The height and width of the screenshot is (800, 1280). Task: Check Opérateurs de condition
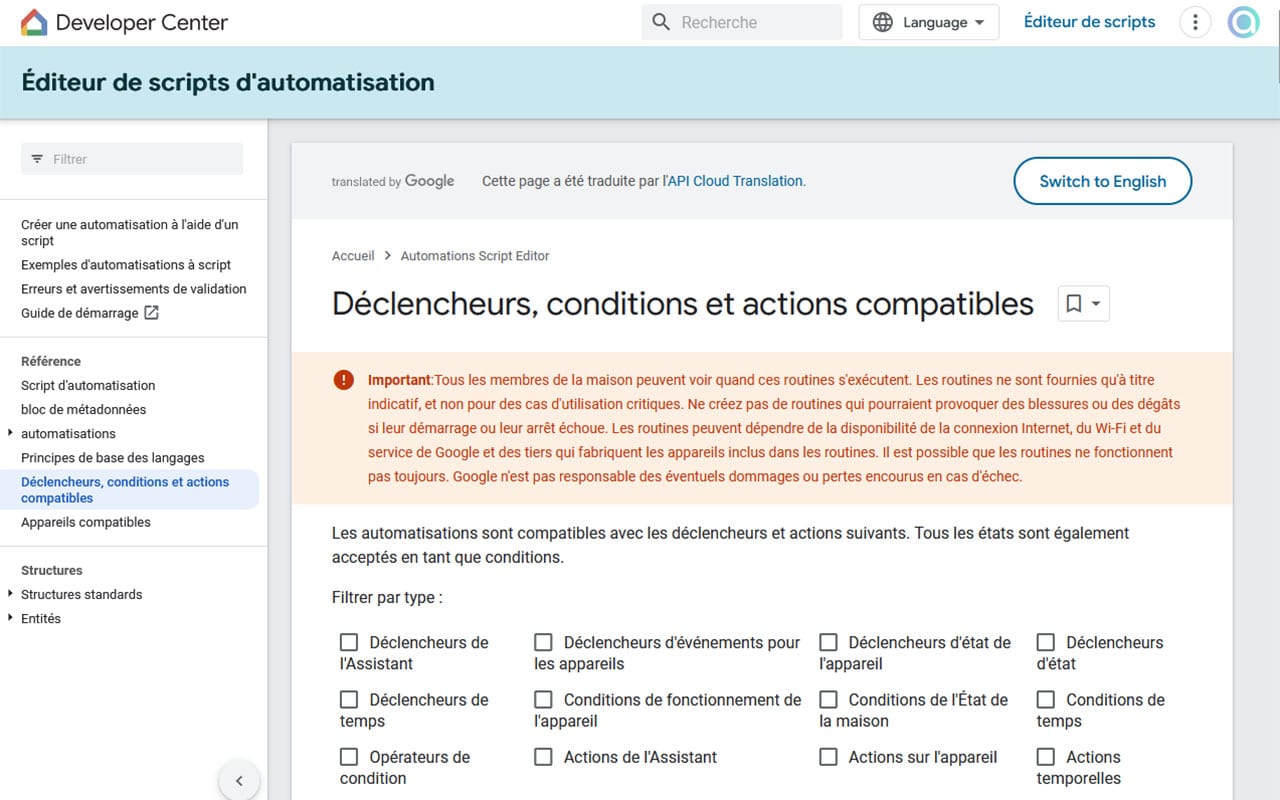tap(349, 757)
